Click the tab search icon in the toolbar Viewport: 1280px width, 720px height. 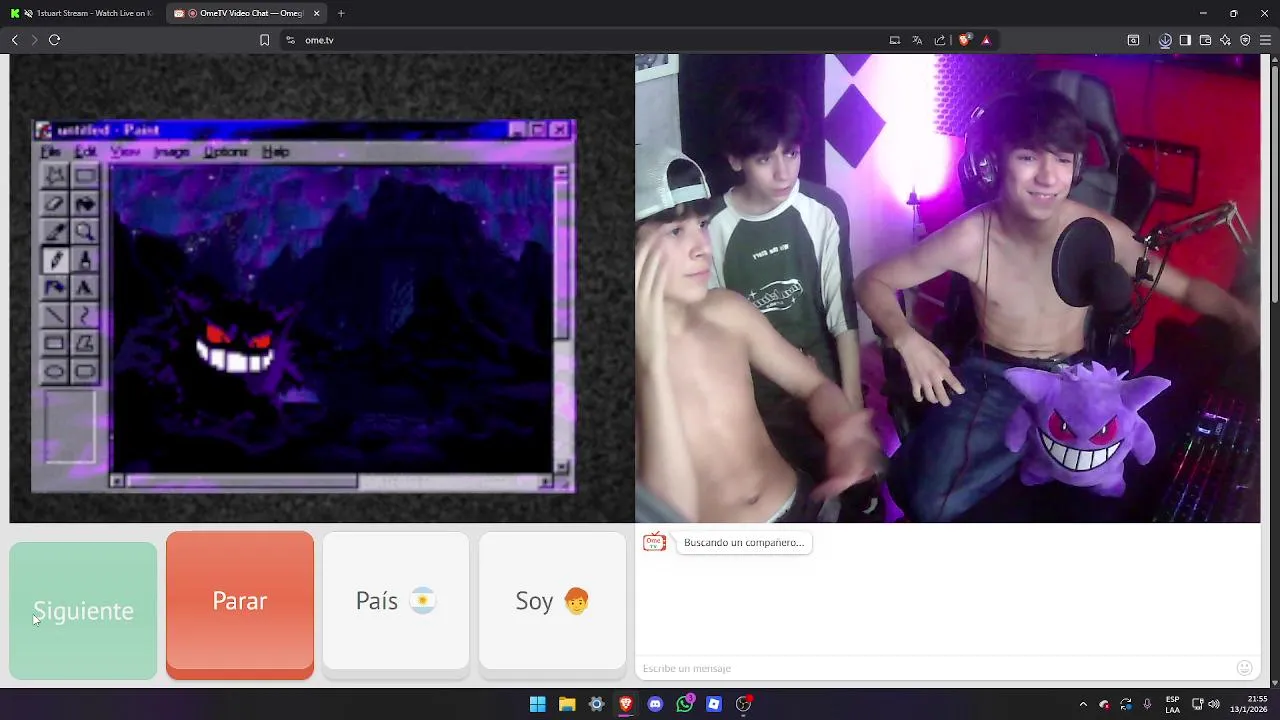(x=1133, y=40)
